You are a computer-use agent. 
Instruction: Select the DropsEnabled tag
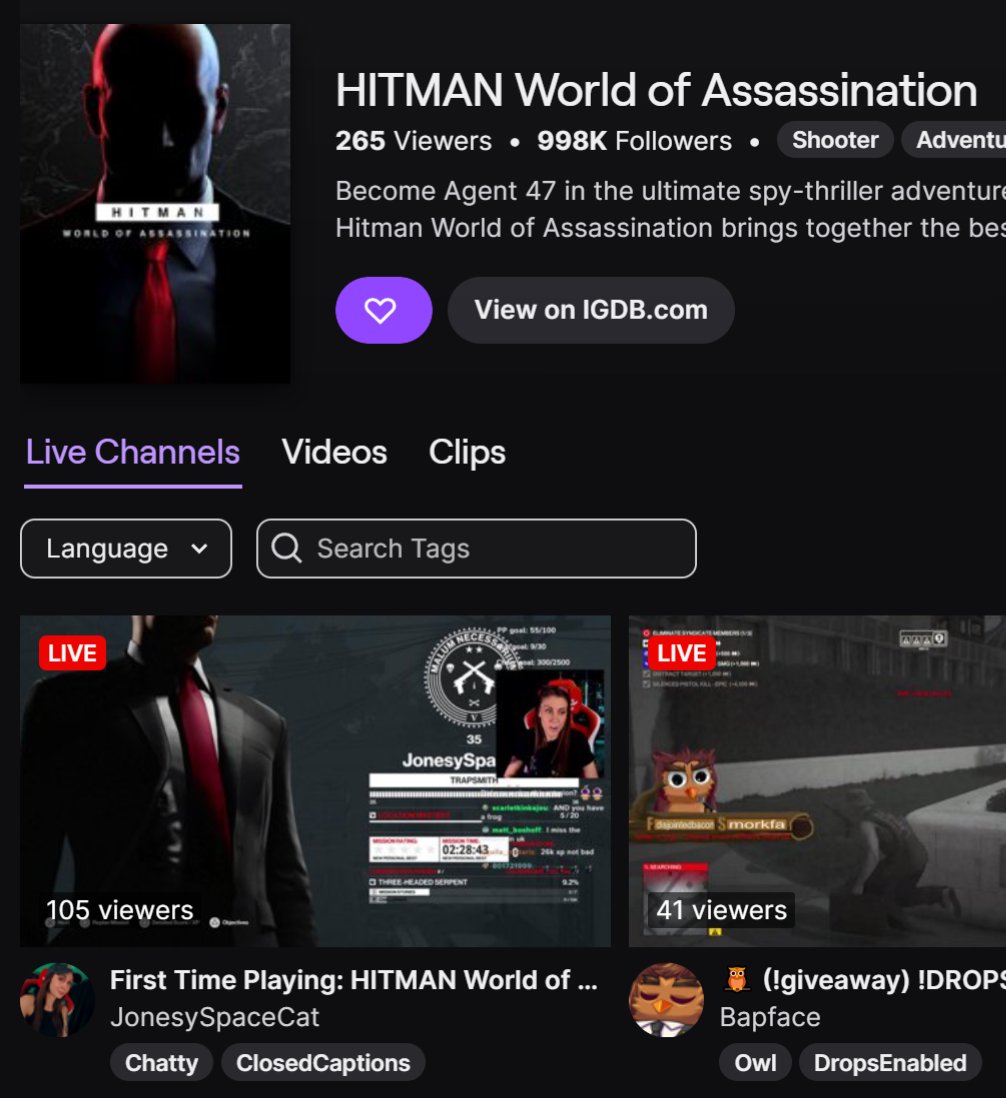point(890,1063)
